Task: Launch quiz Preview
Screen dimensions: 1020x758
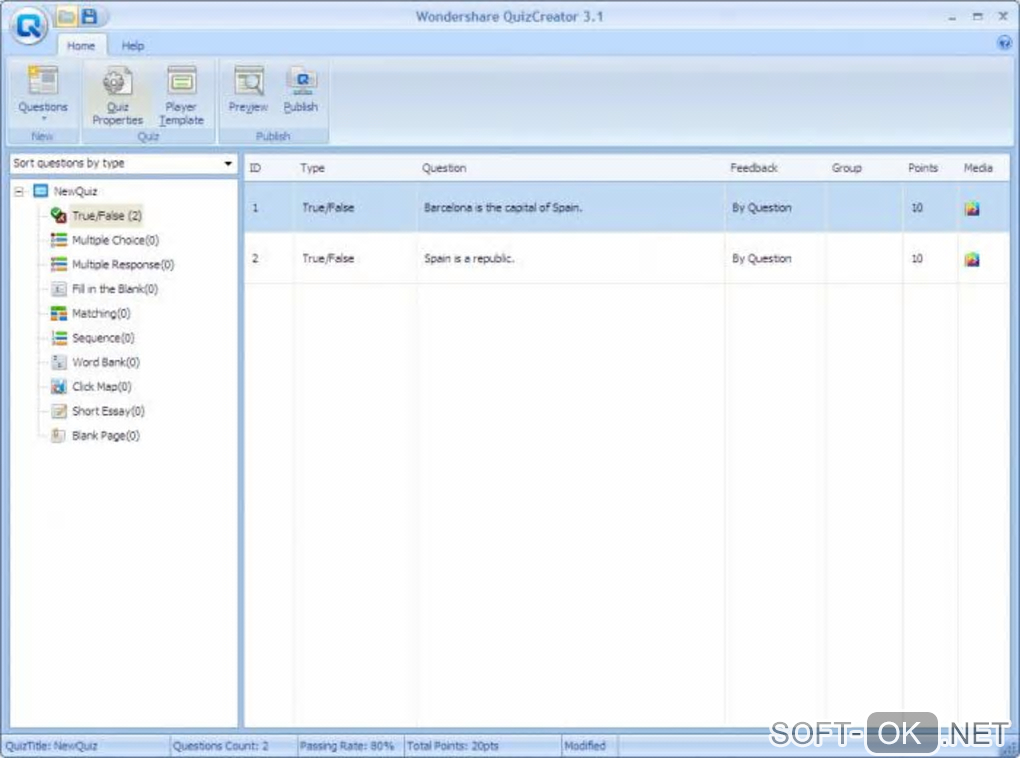Action: 248,90
